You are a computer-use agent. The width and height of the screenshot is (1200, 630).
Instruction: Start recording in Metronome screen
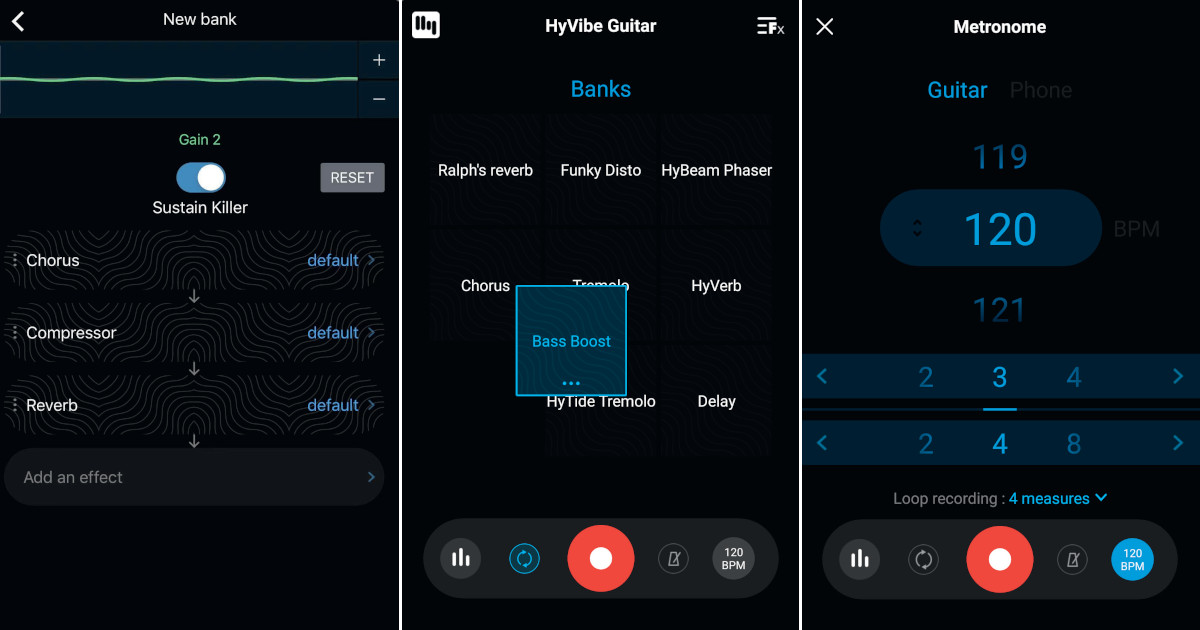pyautogui.click(x=1000, y=559)
